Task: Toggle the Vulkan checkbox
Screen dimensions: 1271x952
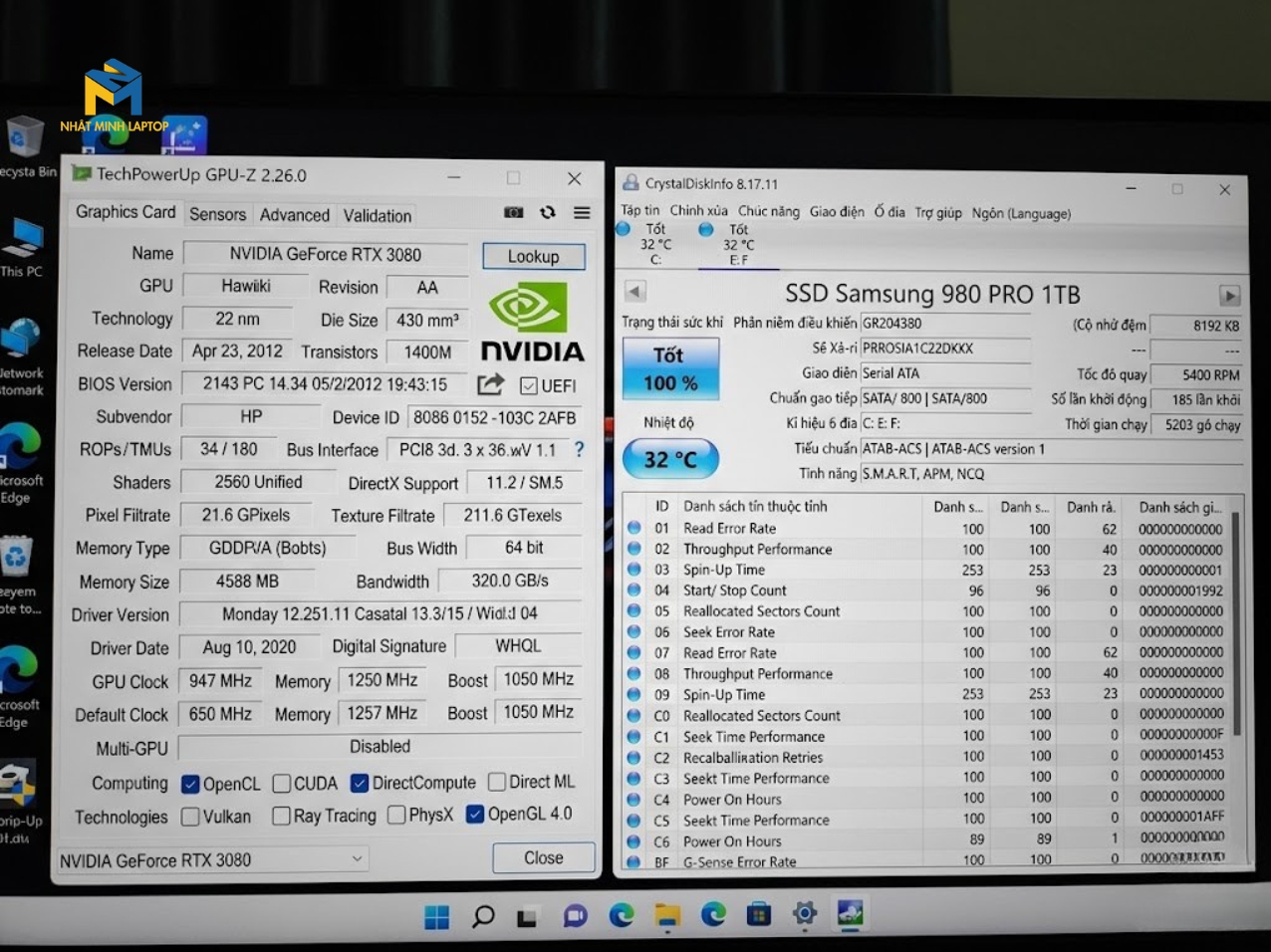Action: click(x=190, y=817)
